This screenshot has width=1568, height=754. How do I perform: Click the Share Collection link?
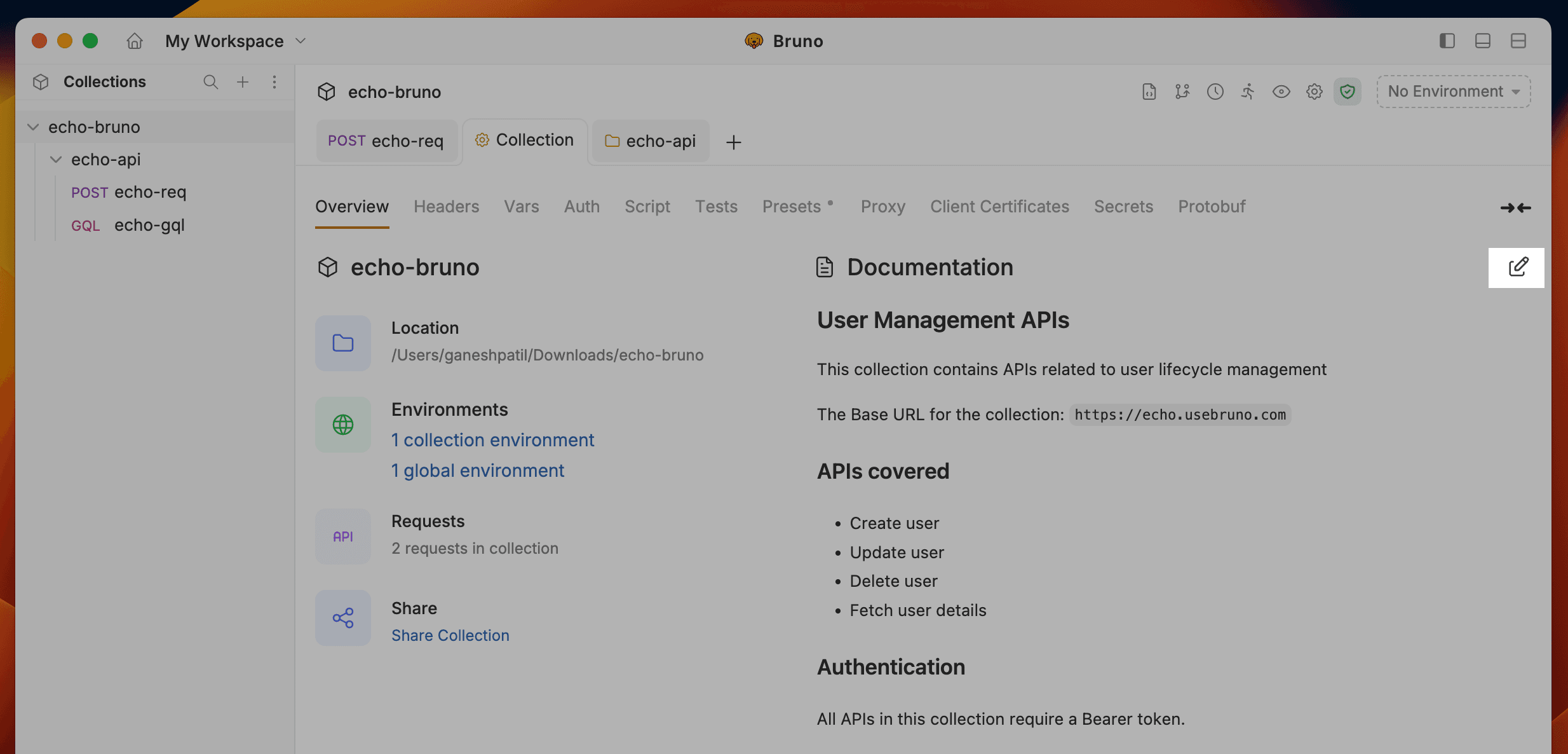(450, 635)
